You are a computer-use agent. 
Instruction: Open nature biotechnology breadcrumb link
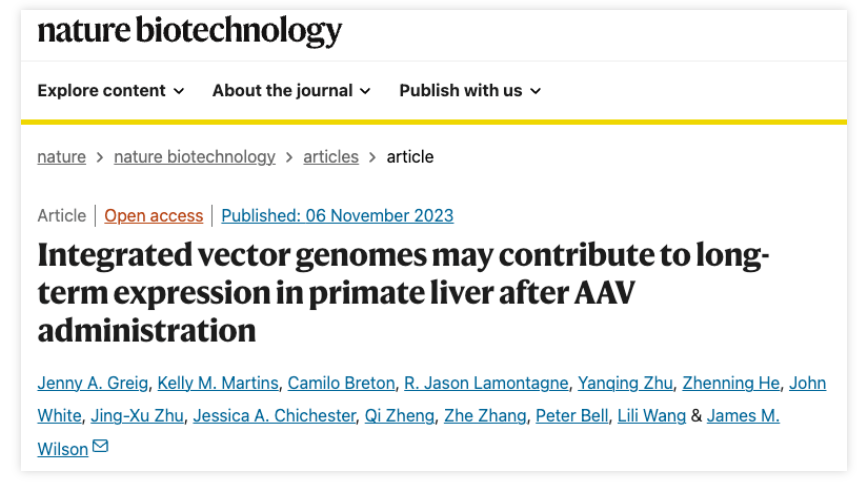[195, 157]
